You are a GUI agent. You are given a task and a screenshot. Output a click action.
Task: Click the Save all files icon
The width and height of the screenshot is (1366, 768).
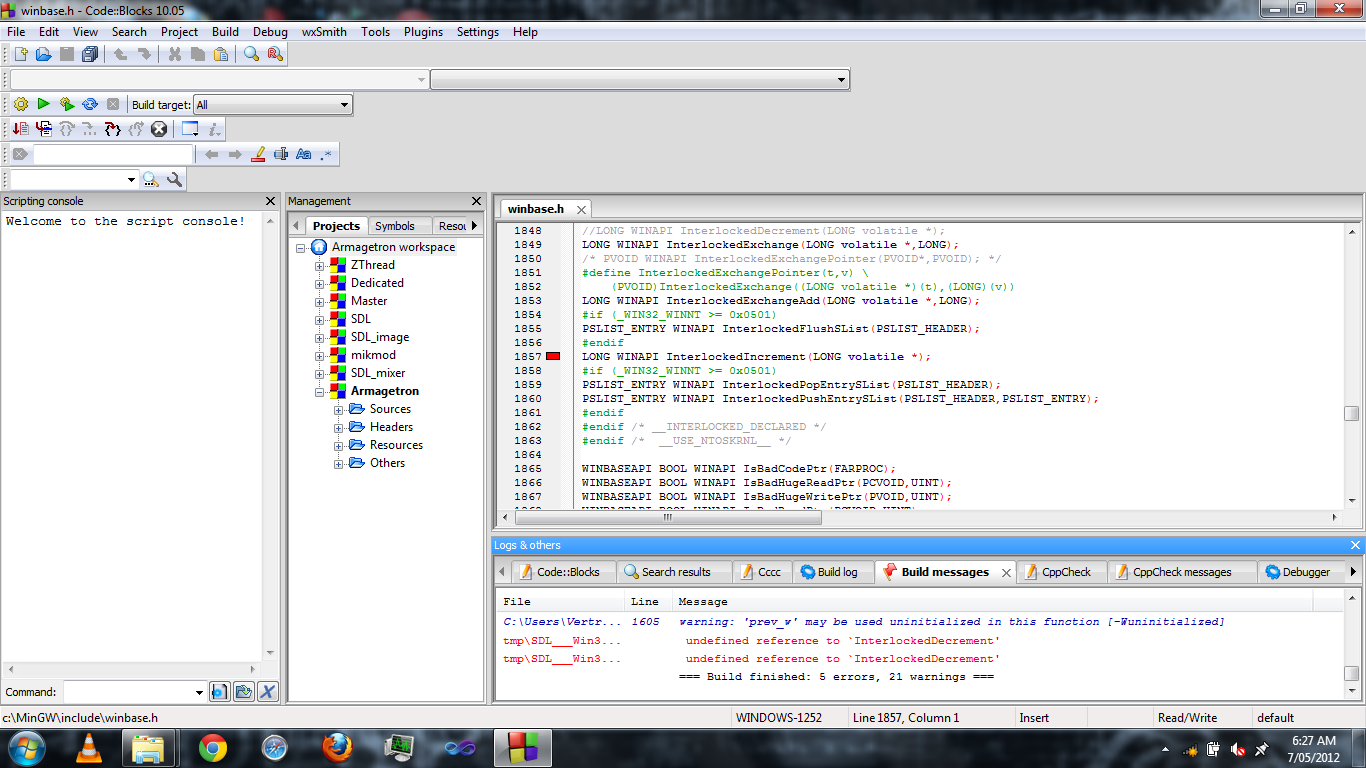[90, 54]
